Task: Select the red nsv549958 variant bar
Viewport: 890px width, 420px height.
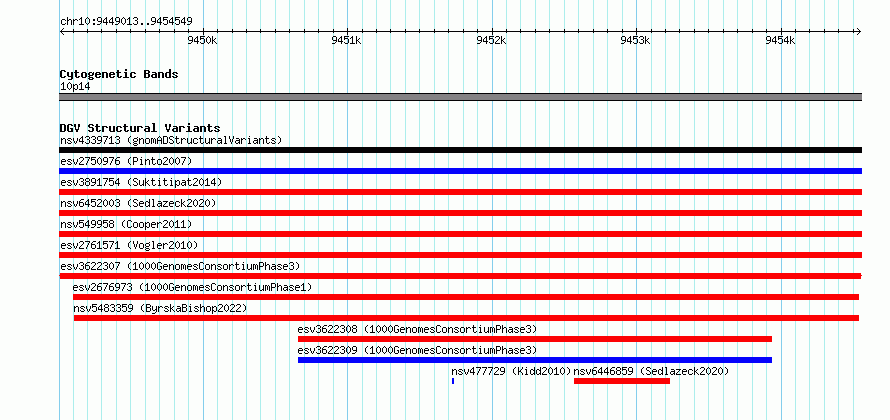Action: coord(460,234)
